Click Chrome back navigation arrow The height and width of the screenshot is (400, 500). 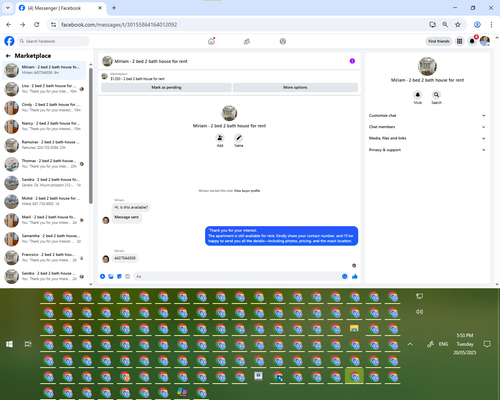coord(9,25)
